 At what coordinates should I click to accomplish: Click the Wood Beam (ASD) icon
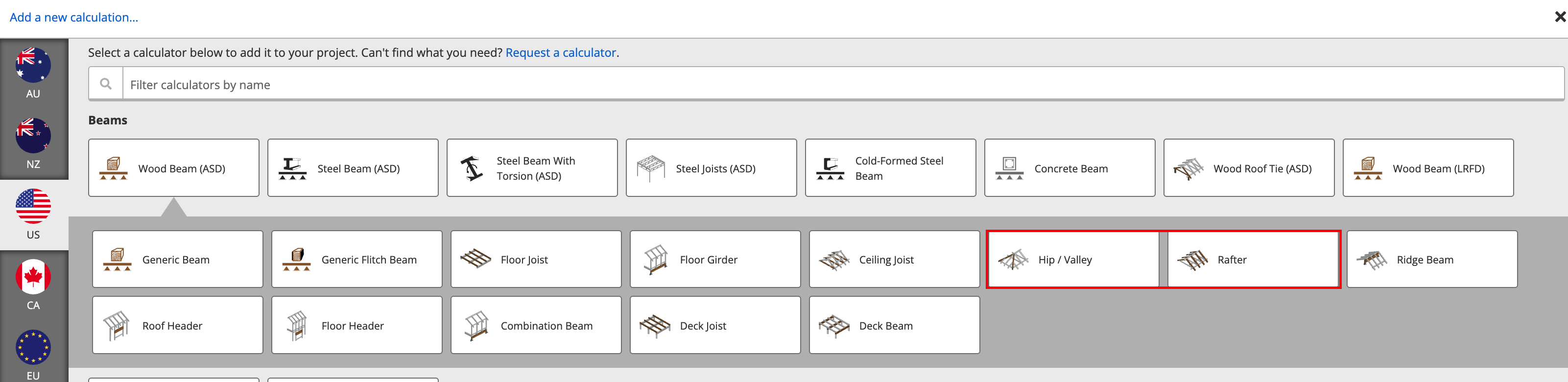pos(113,168)
